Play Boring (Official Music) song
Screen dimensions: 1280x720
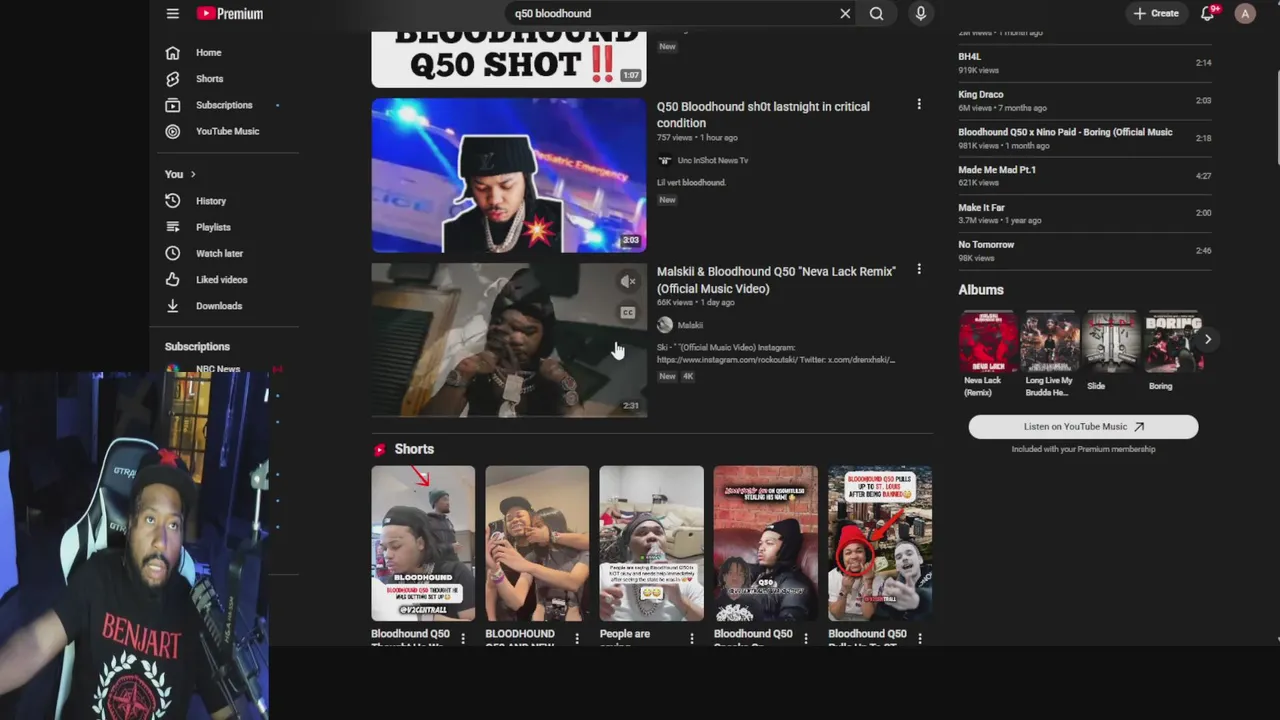coord(1084,138)
